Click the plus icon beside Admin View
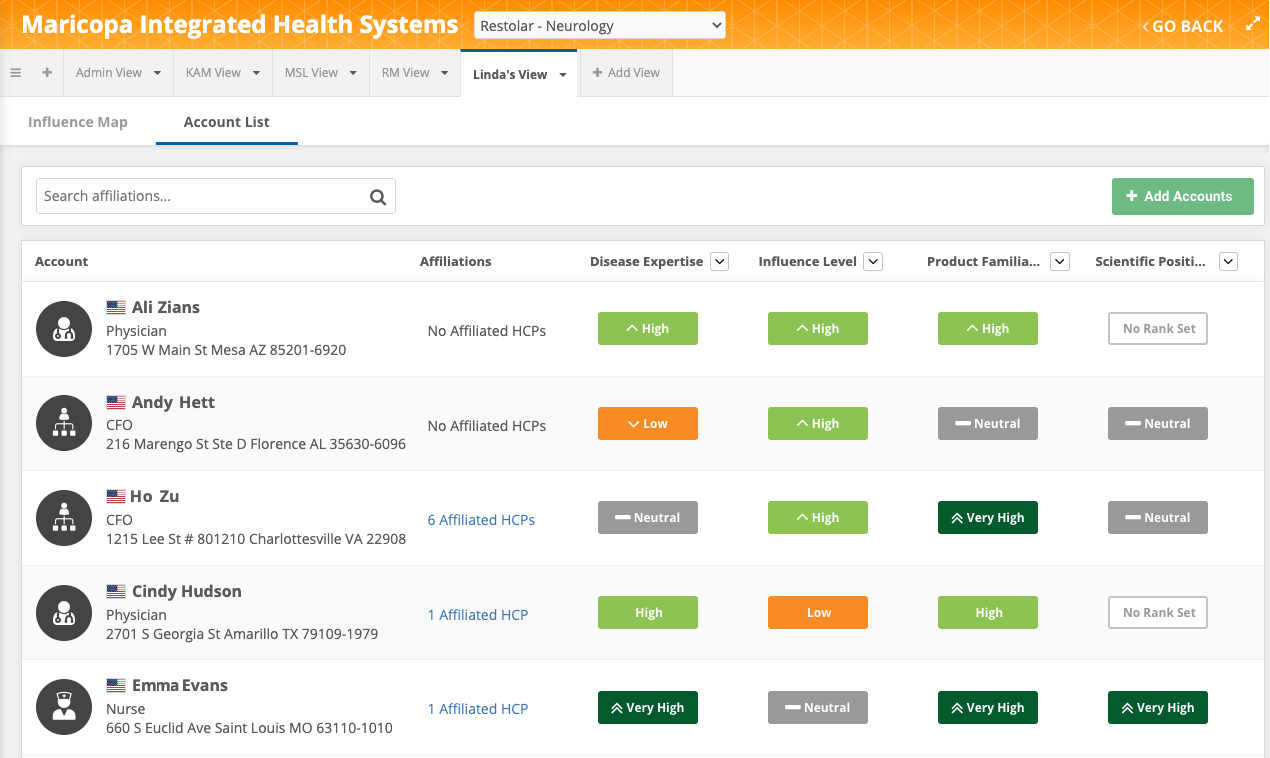Viewport: 1270px width, 758px height. click(x=47, y=73)
